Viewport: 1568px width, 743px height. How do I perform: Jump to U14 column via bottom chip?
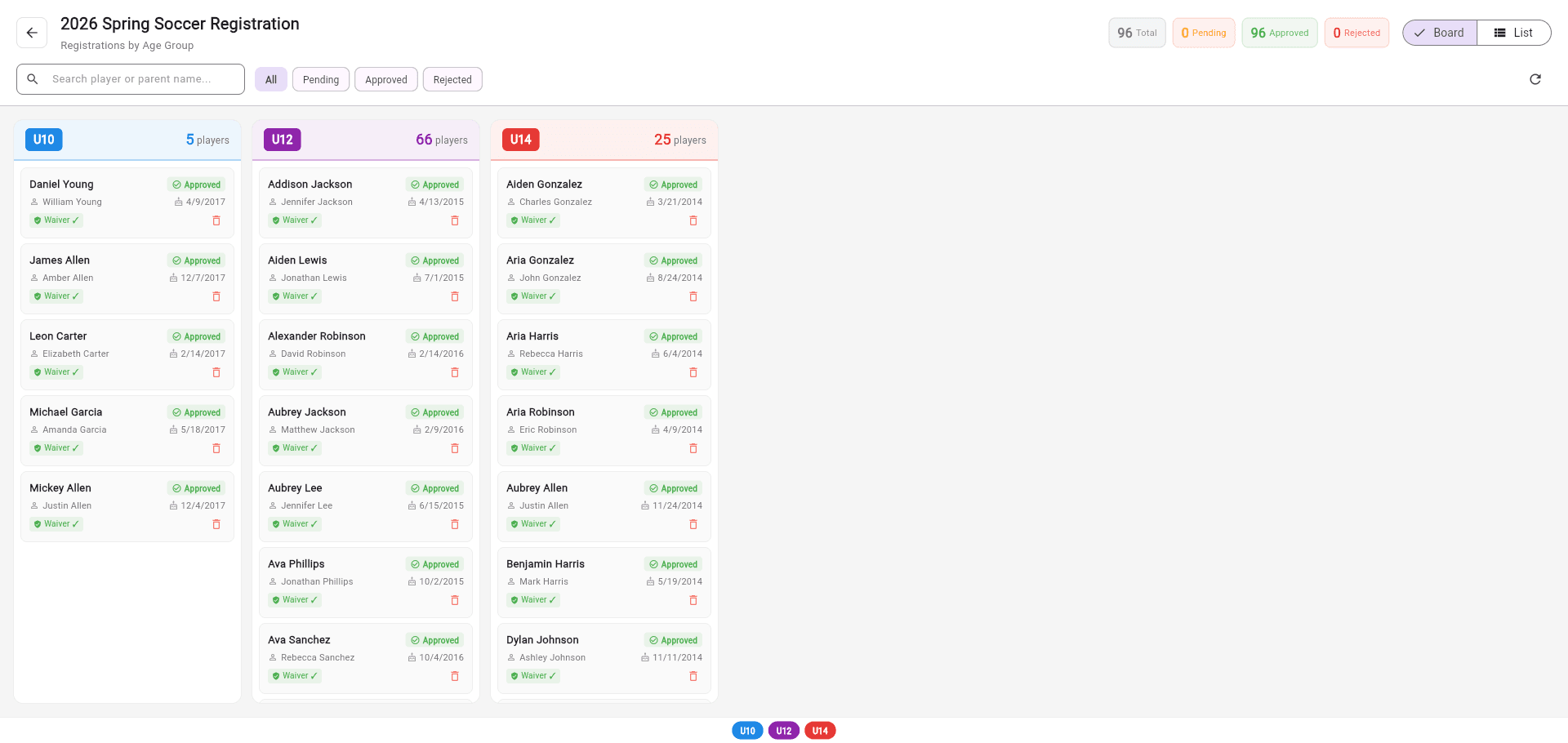(820, 731)
